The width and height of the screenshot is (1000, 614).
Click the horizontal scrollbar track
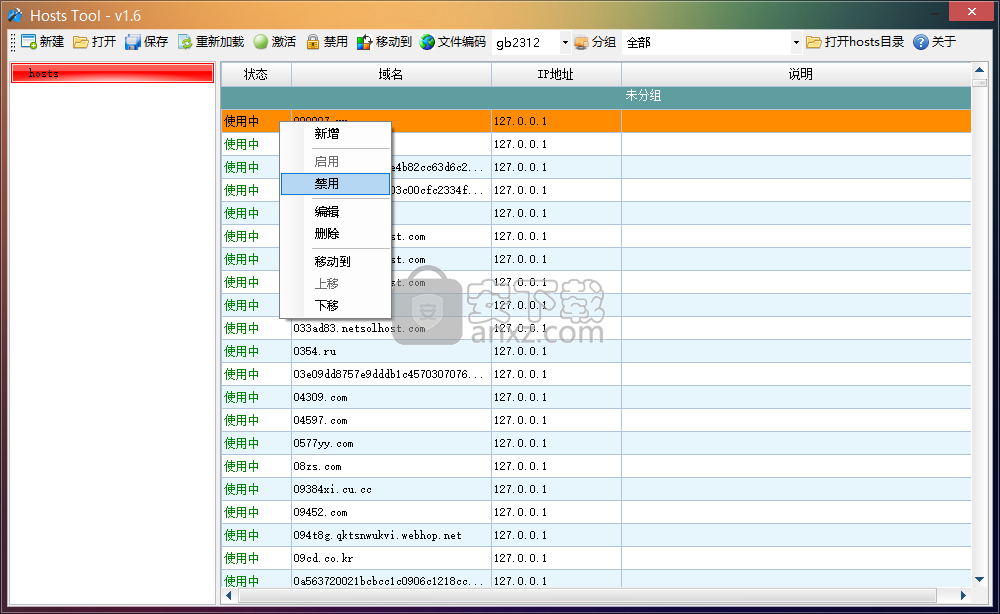tap(588, 596)
